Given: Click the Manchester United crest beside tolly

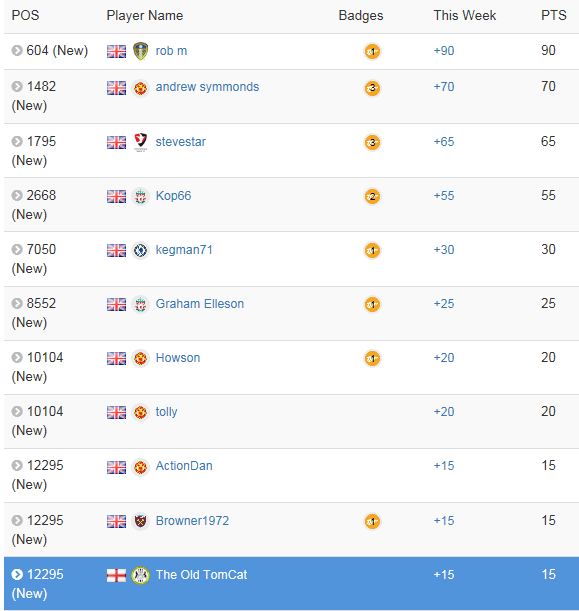Looking at the screenshot, I should tap(140, 413).
